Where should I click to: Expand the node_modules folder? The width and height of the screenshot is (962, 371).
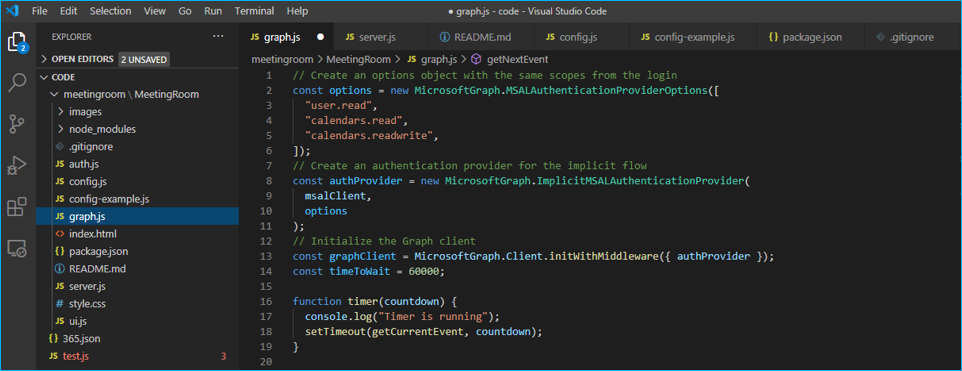point(61,129)
